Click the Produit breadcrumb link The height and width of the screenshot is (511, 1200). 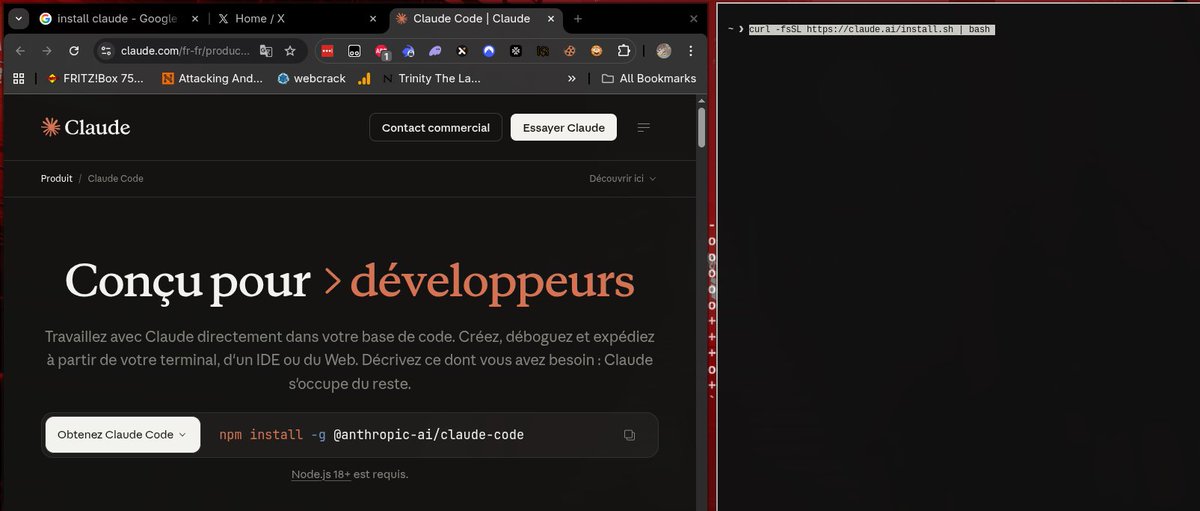56,178
